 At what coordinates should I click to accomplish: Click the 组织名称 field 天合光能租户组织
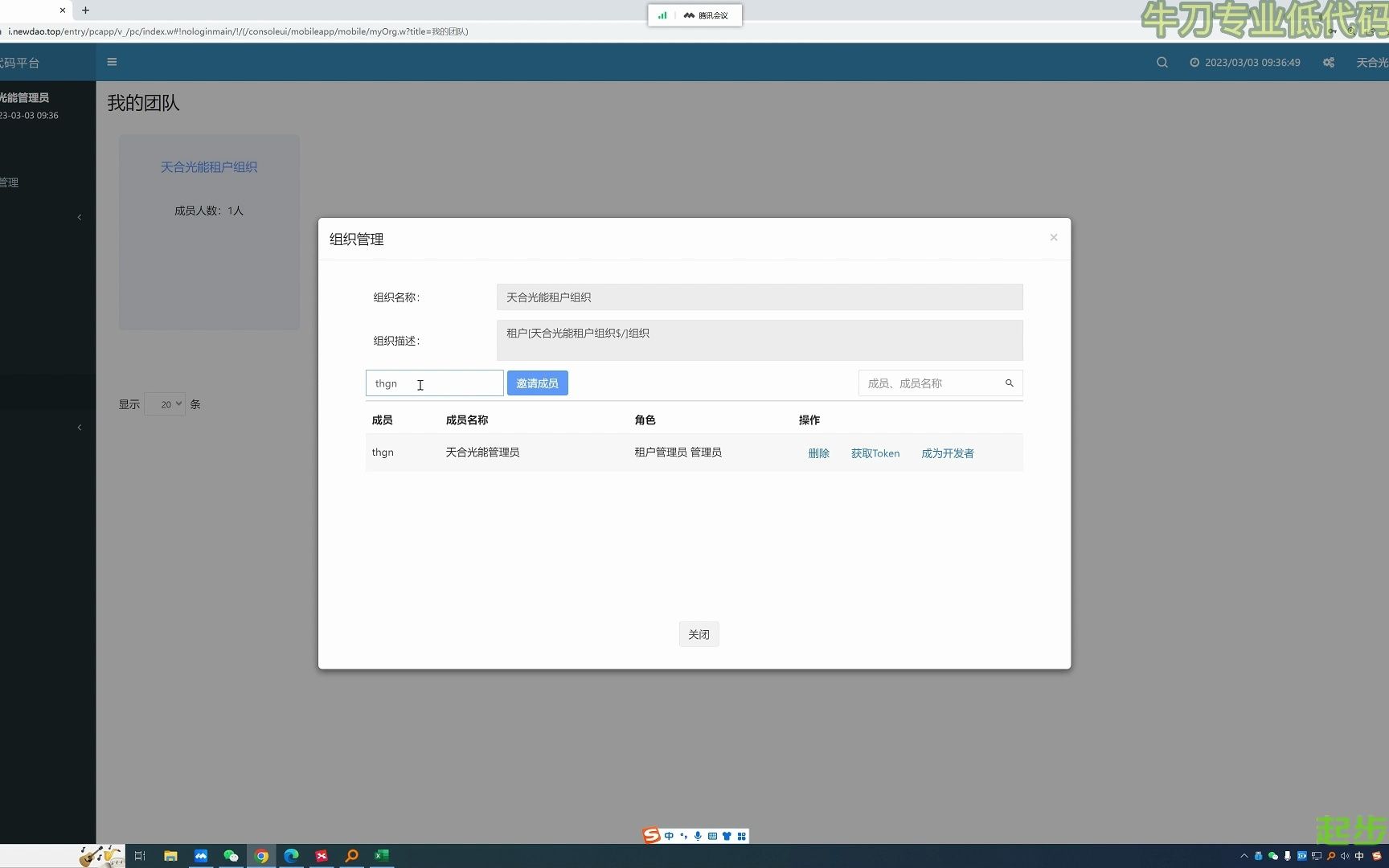point(760,297)
